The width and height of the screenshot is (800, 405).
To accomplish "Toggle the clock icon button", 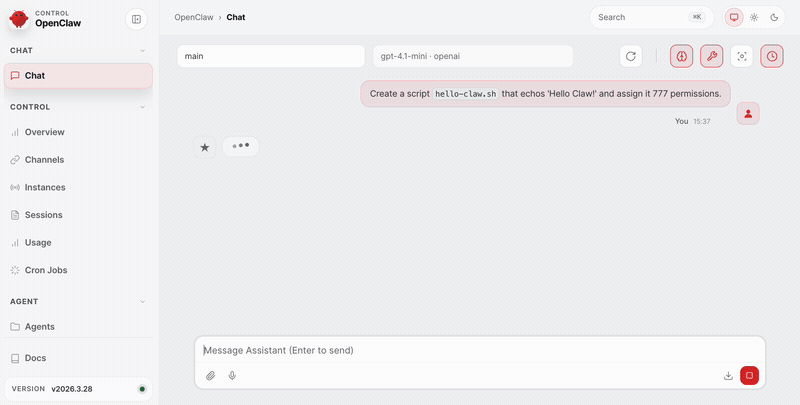I will [x=772, y=56].
